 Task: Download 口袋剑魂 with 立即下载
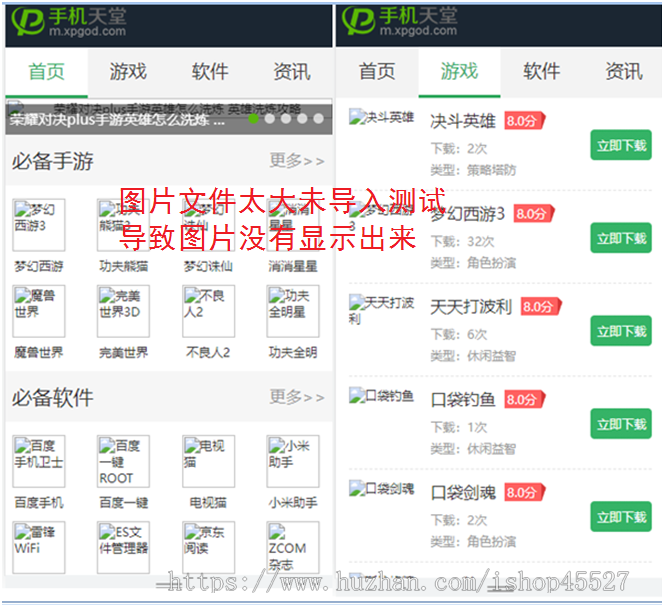621,517
